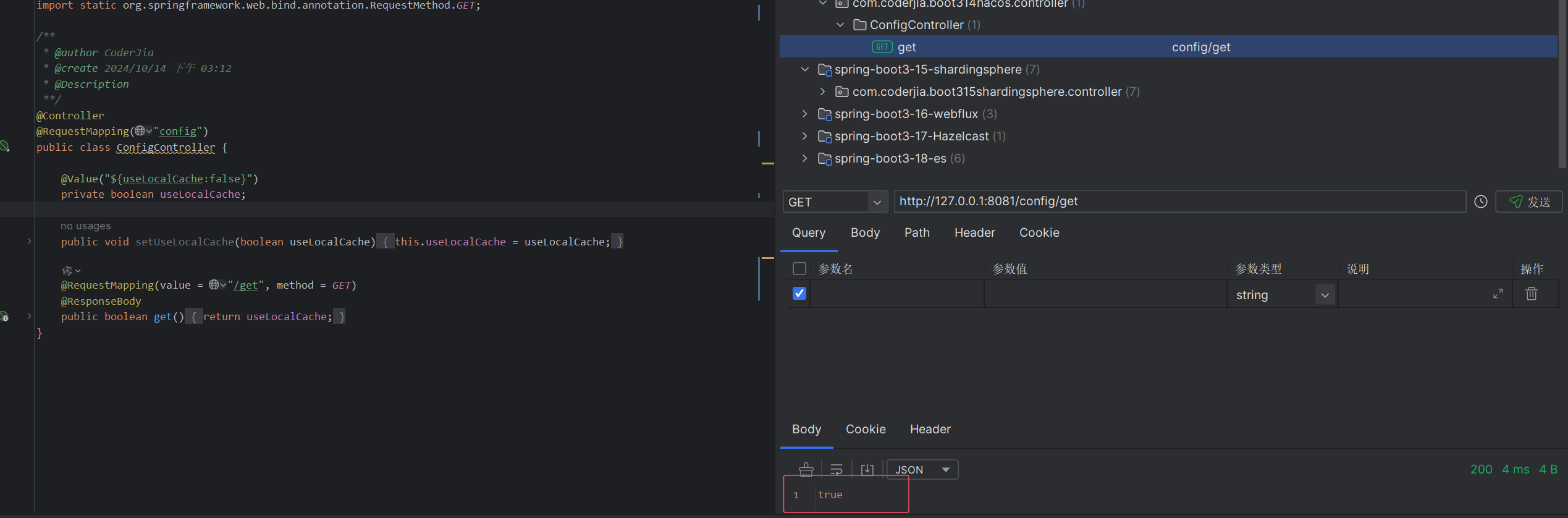This screenshot has height=518, width=1568.
Task: Open the response Header tab
Action: pyautogui.click(x=930, y=429)
